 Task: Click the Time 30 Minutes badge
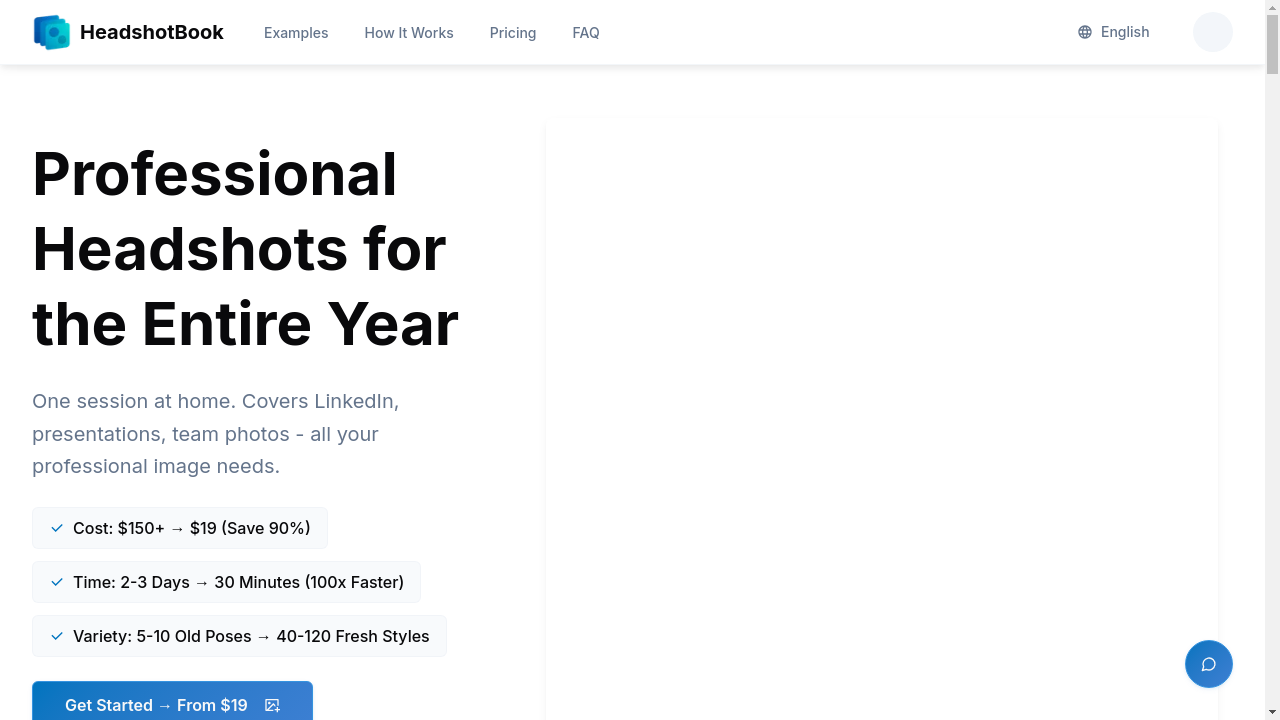click(226, 582)
